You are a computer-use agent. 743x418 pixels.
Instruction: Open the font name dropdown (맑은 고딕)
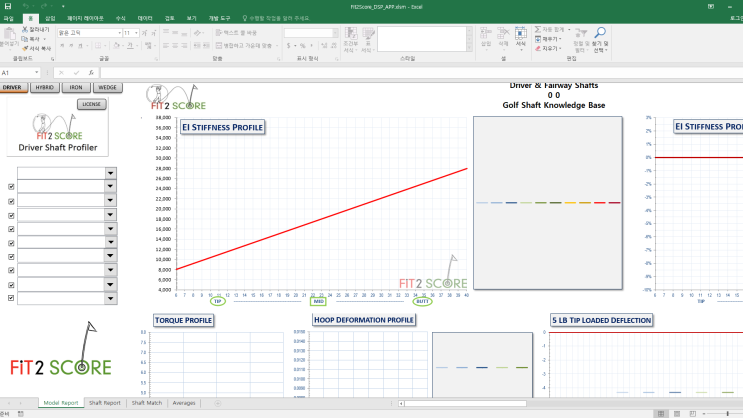pyautogui.click(x=119, y=33)
